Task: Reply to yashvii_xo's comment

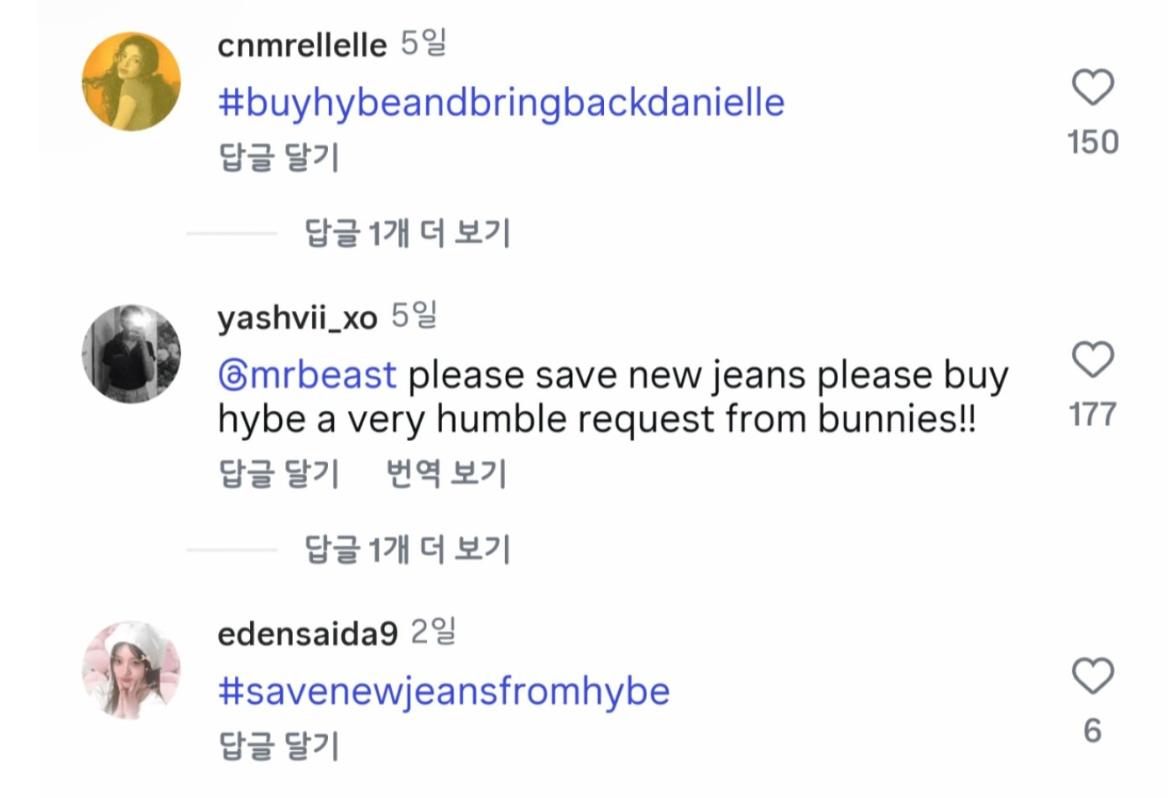Action: (x=279, y=473)
